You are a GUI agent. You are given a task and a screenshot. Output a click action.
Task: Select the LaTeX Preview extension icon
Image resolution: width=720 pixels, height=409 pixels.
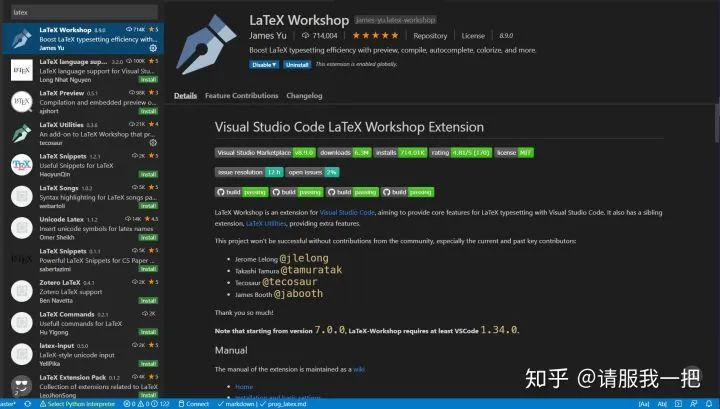click(x=22, y=102)
